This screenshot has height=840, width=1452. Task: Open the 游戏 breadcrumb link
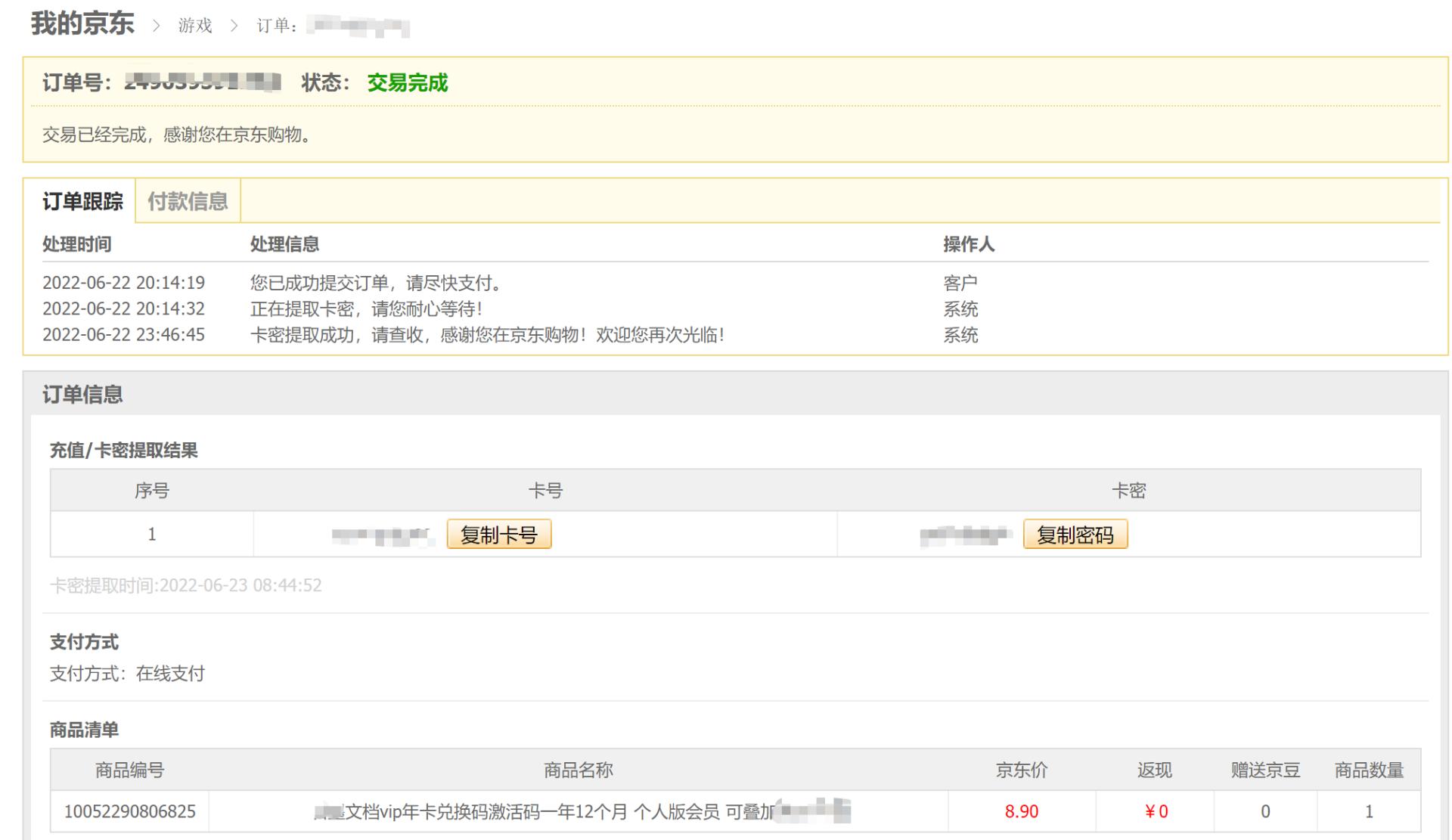point(195,26)
